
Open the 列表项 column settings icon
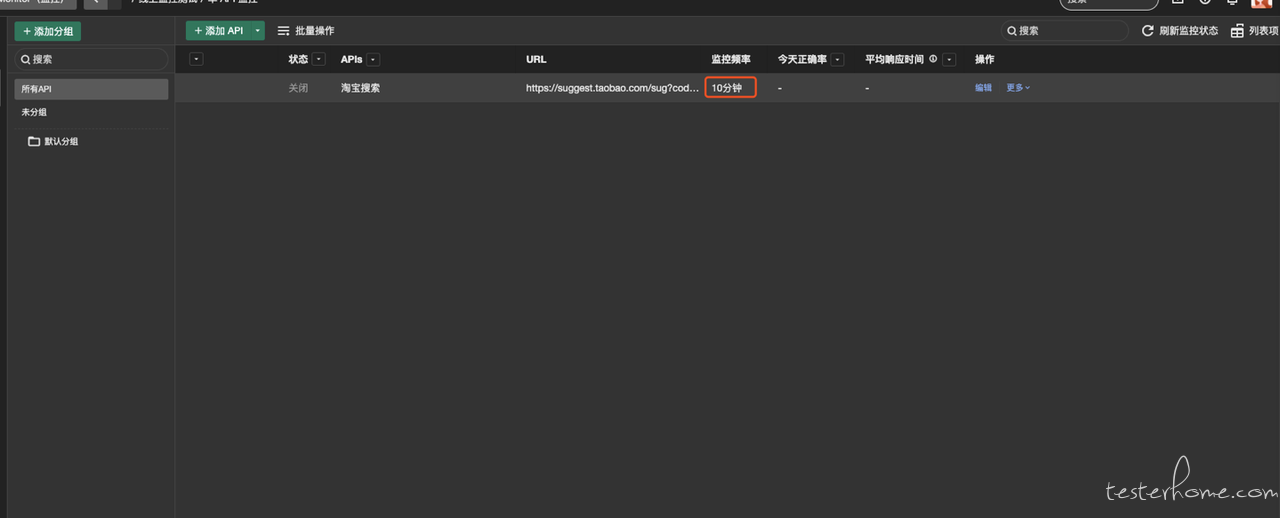pos(1237,31)
